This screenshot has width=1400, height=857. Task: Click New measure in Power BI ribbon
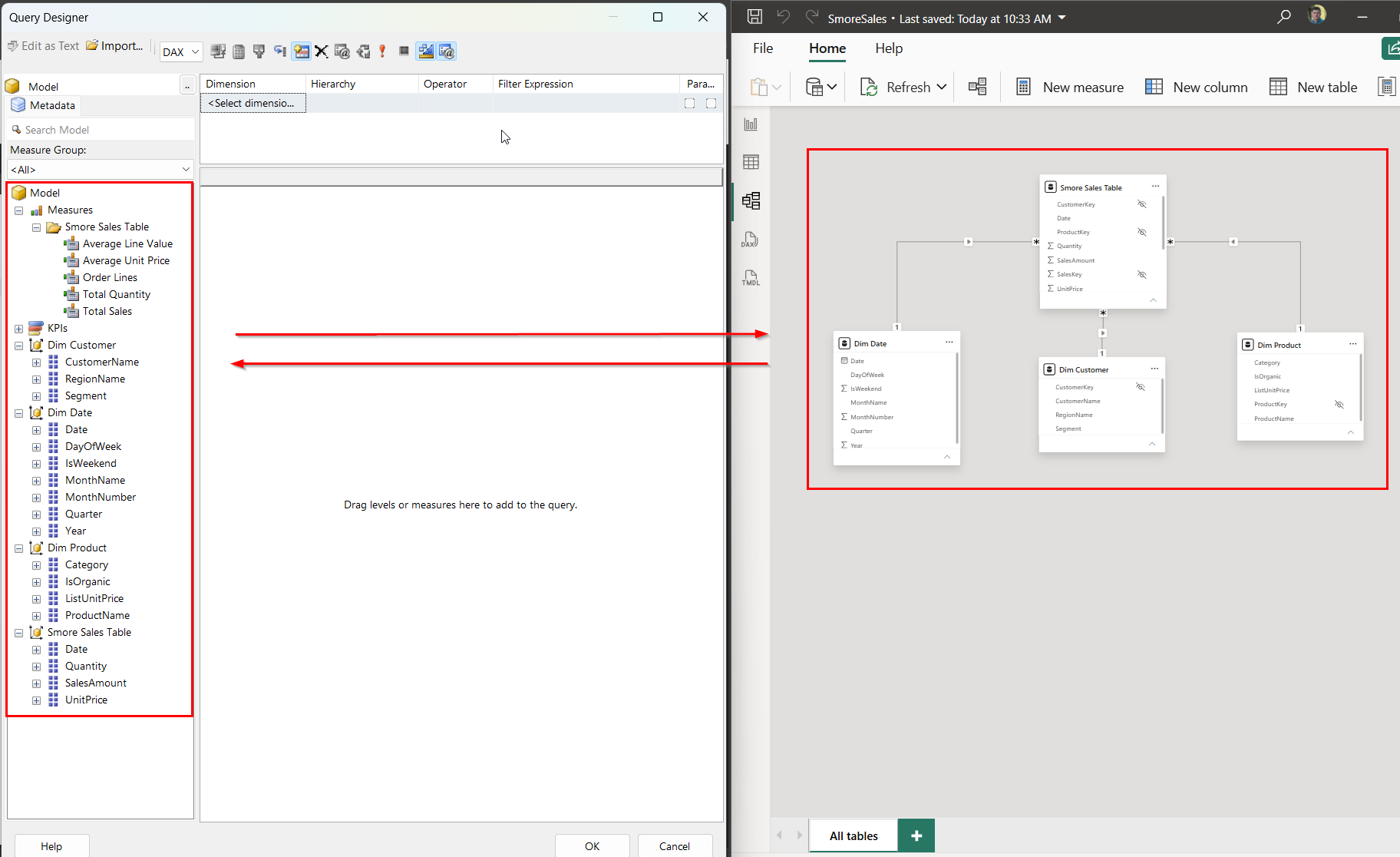(1070, 87)
